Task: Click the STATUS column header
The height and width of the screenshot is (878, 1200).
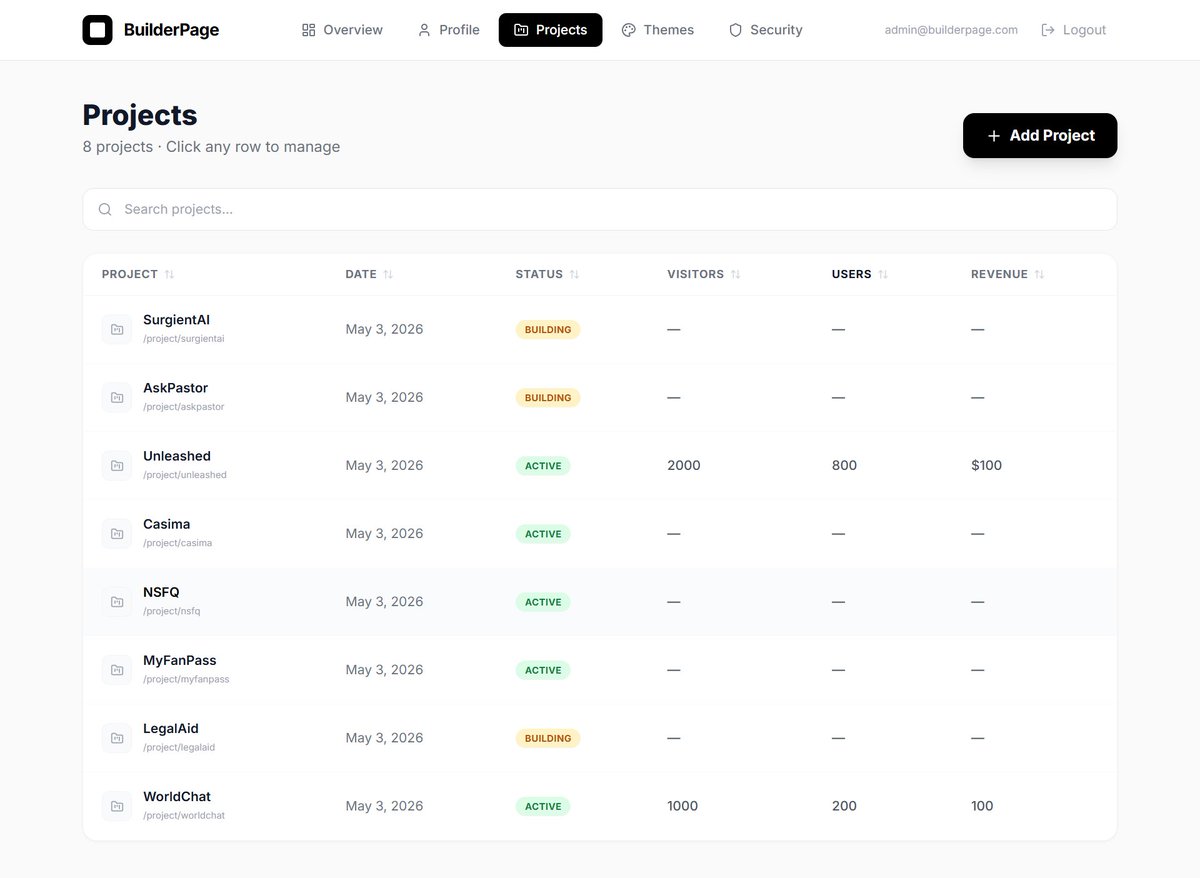Action: coord(539,274)
